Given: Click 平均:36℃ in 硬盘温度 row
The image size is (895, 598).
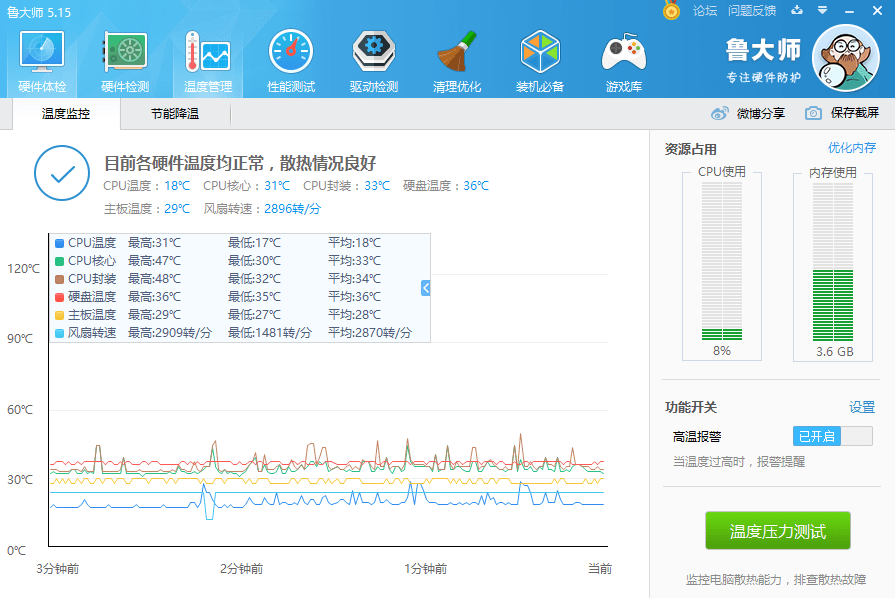Looking at the screenshot, I should coord(354,297).
